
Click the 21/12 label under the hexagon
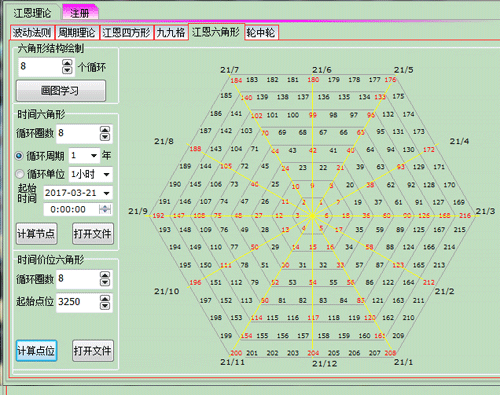point(324,364)
